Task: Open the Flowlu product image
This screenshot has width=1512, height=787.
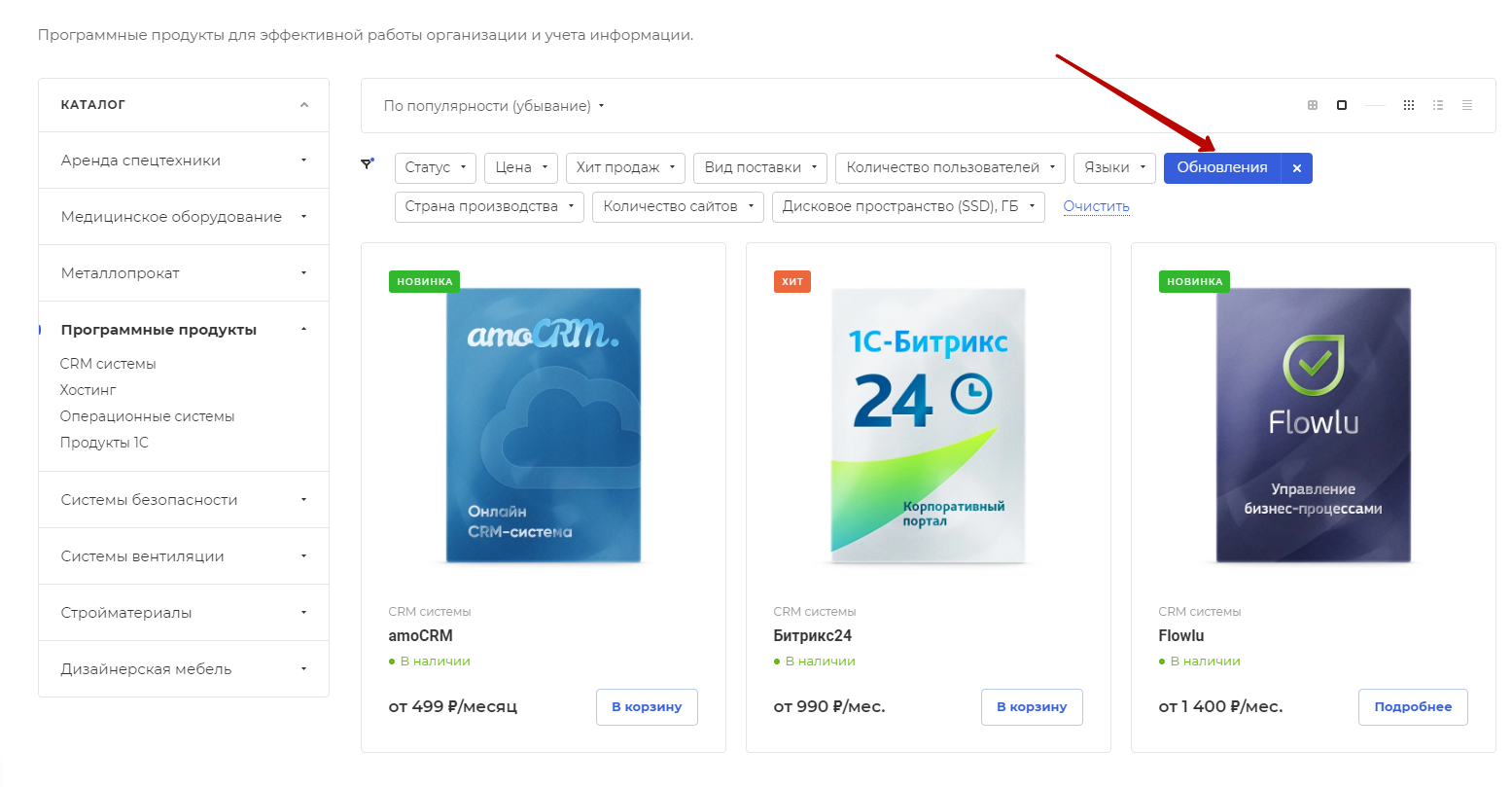Action: click(1314, 425)
